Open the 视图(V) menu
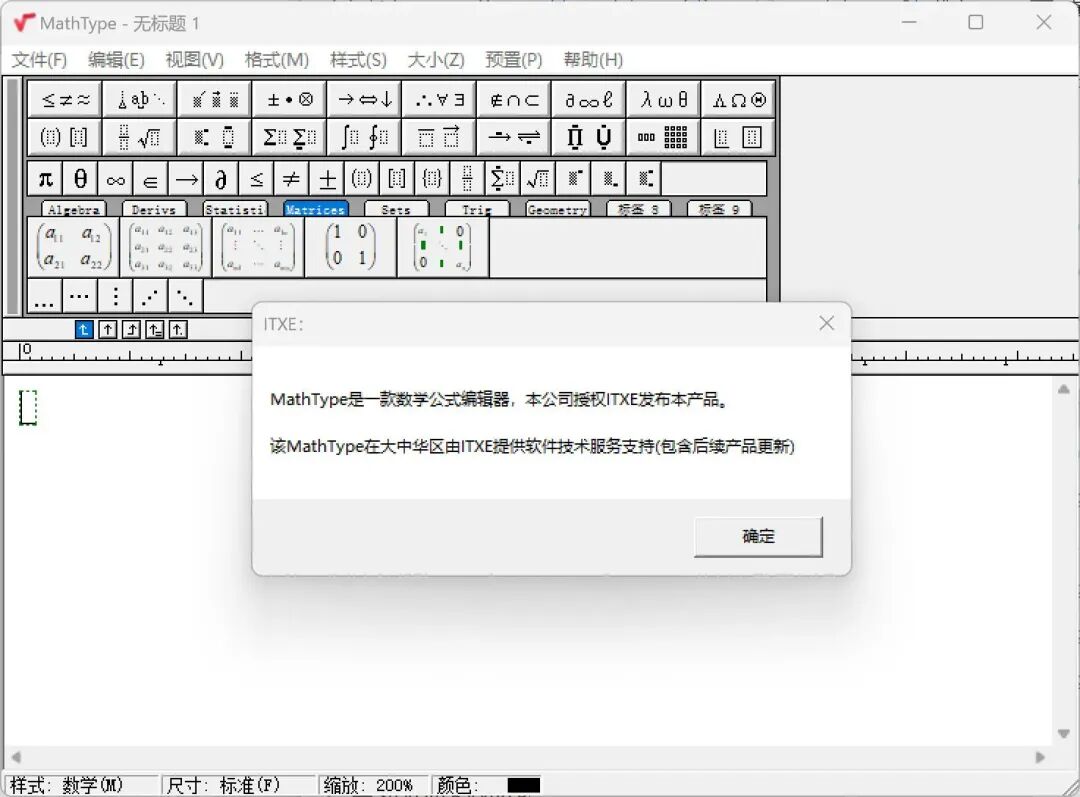Viewport: 1080px width, 797px height. click(x=195, y=60)
